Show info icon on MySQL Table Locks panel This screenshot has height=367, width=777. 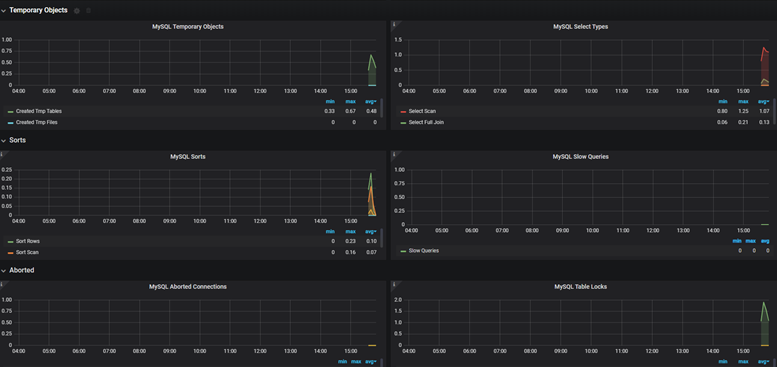pos(393,284)
